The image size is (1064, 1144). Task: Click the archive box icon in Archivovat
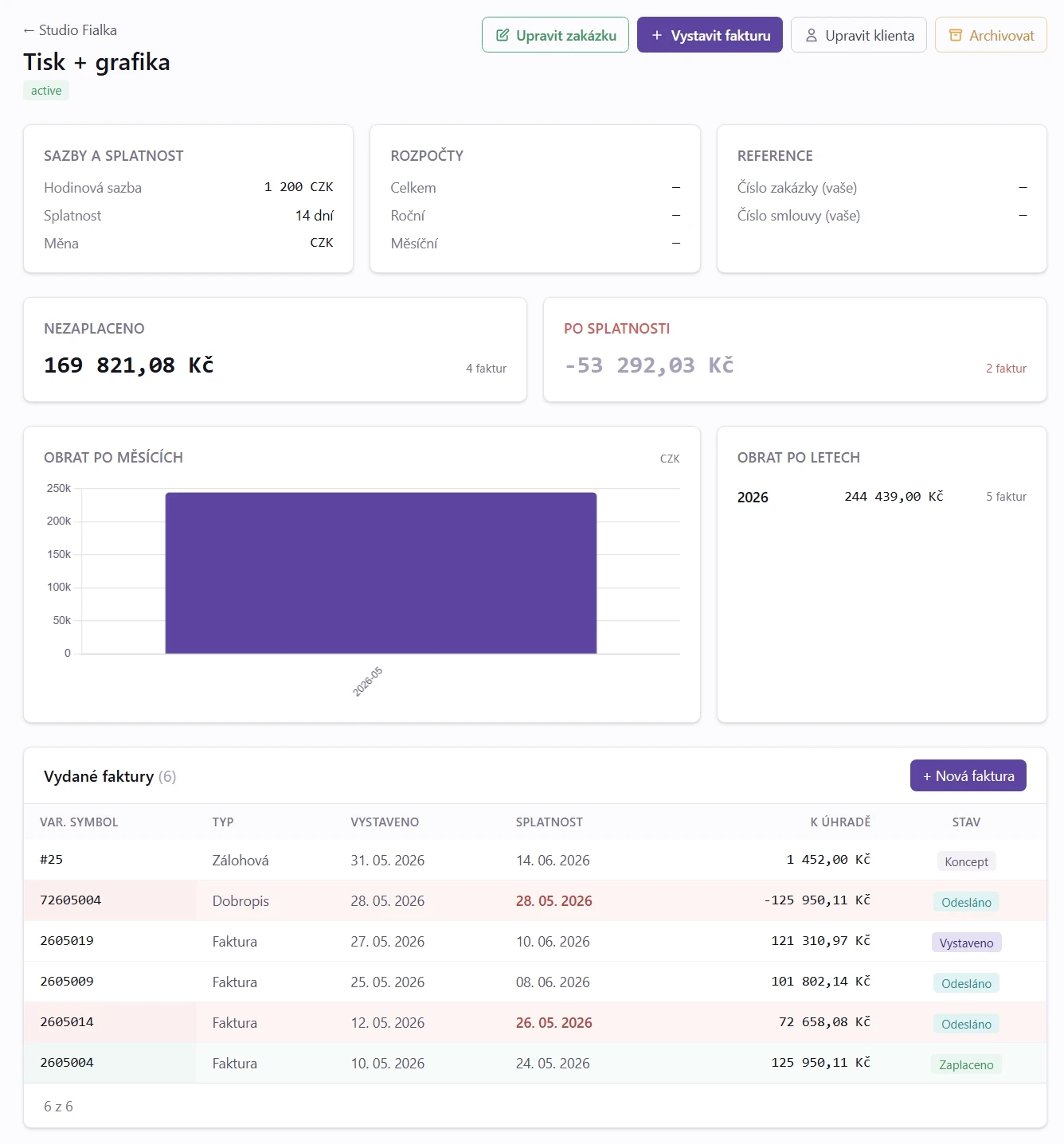(x=956, y=35)
